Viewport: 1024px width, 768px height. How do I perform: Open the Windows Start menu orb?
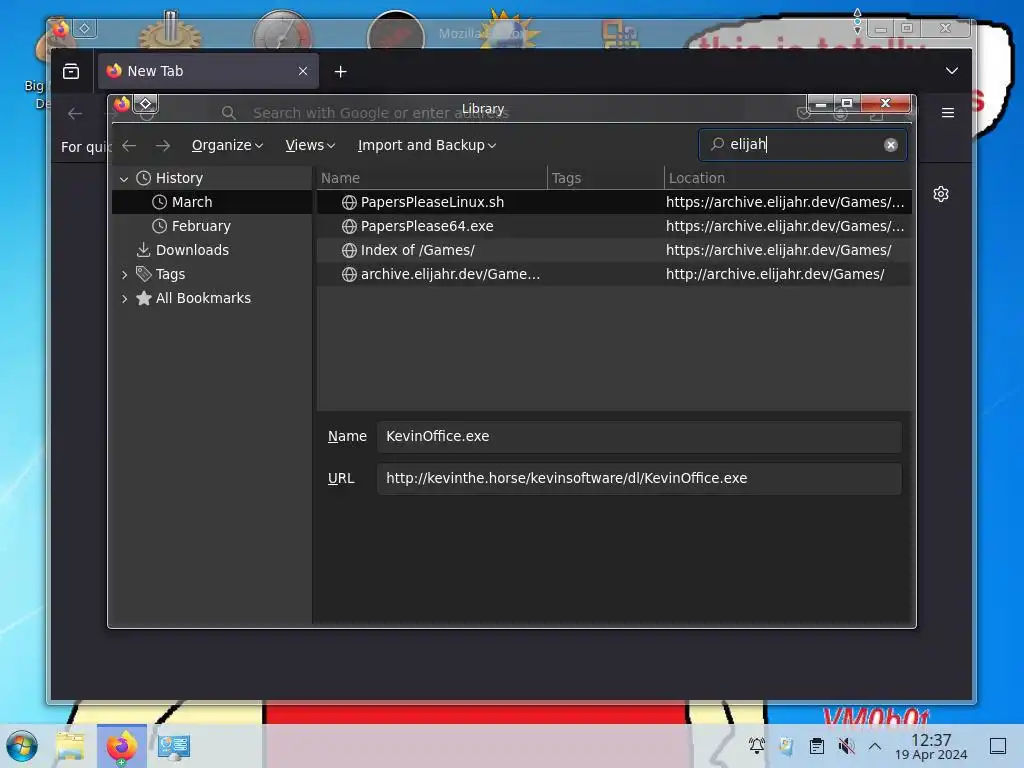point(22,746)
